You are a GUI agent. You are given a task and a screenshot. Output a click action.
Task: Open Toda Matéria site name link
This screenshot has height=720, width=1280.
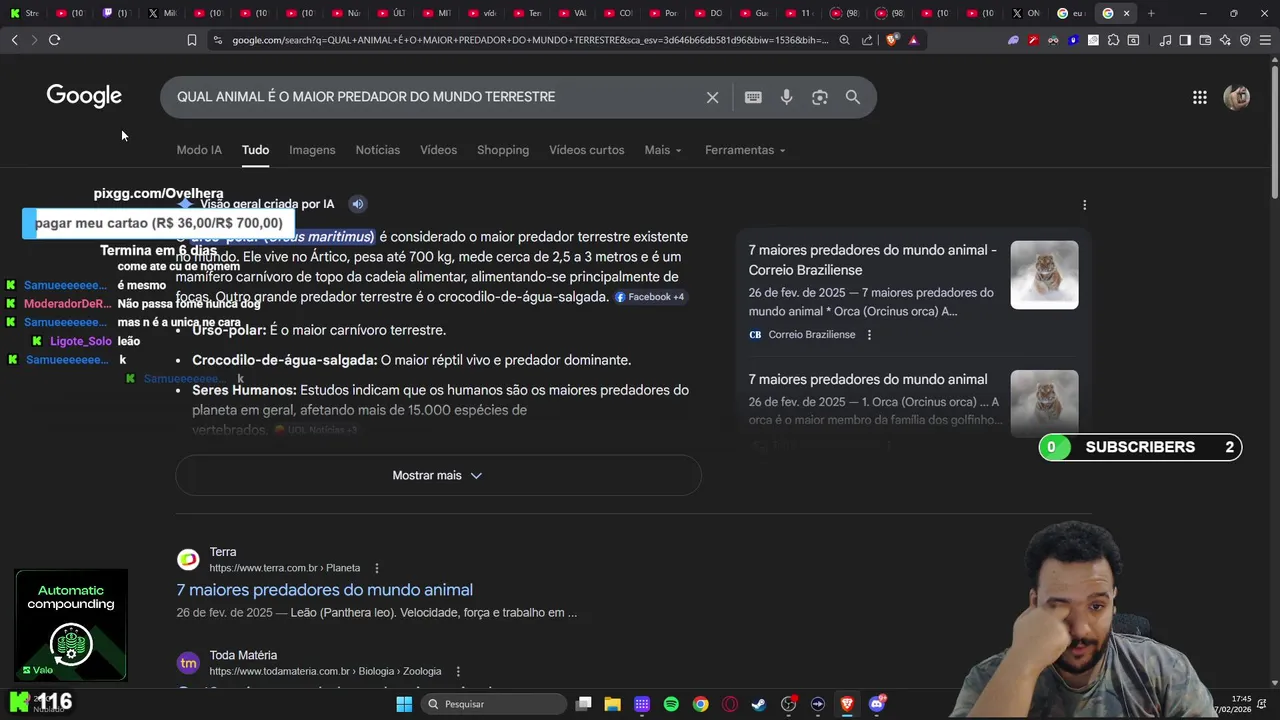click(x=243, y=656)
